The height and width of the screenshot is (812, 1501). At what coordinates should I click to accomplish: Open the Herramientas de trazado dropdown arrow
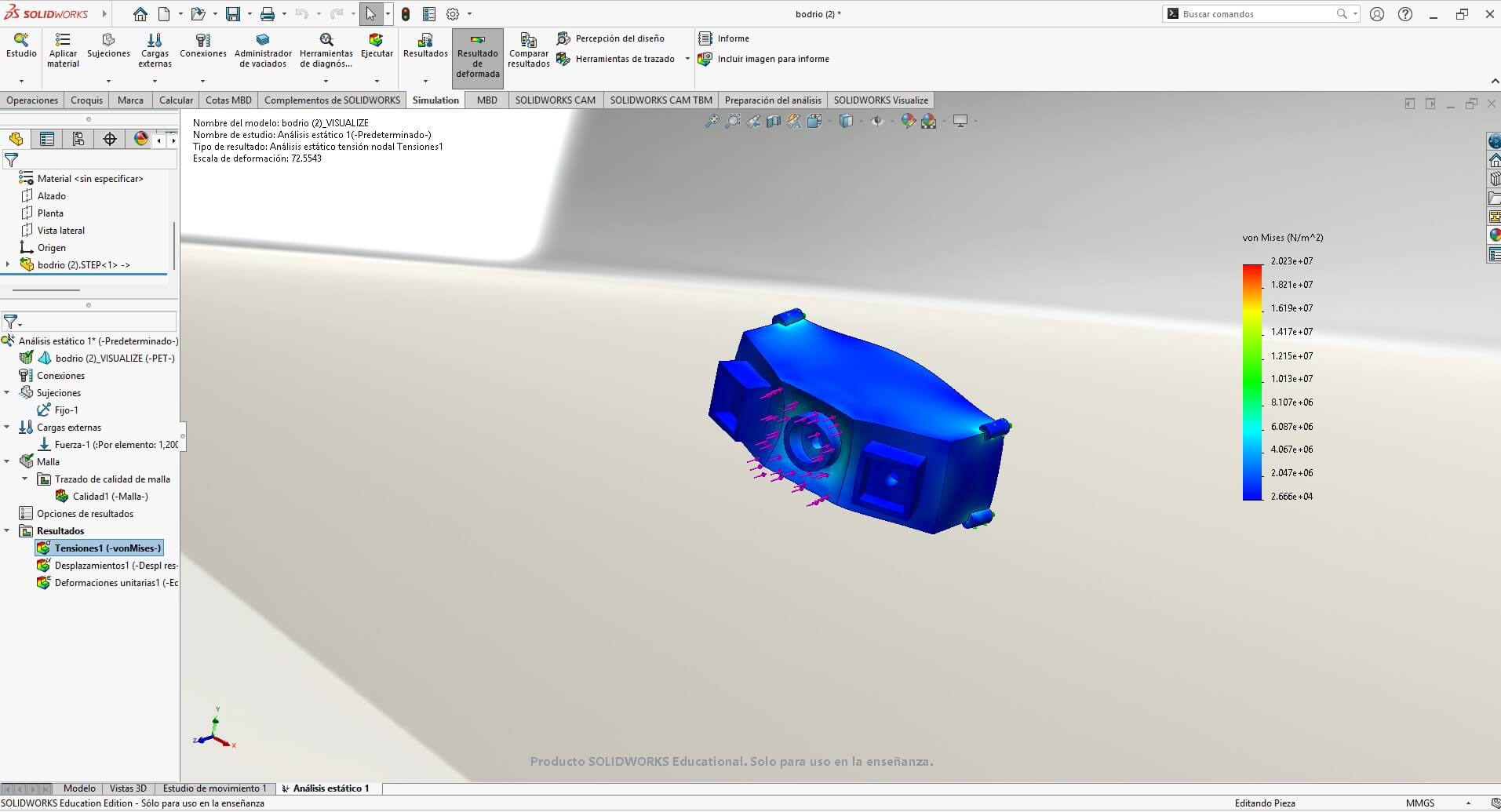(x=687, y=59)
